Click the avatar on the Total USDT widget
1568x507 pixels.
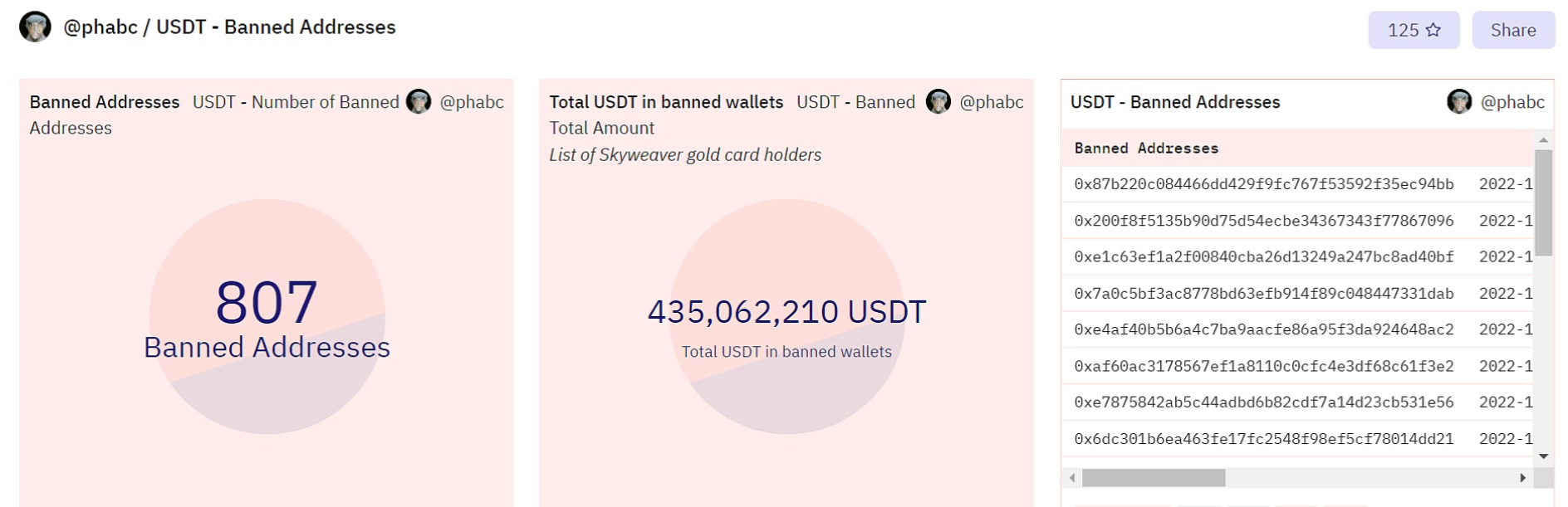coord(938,101)
